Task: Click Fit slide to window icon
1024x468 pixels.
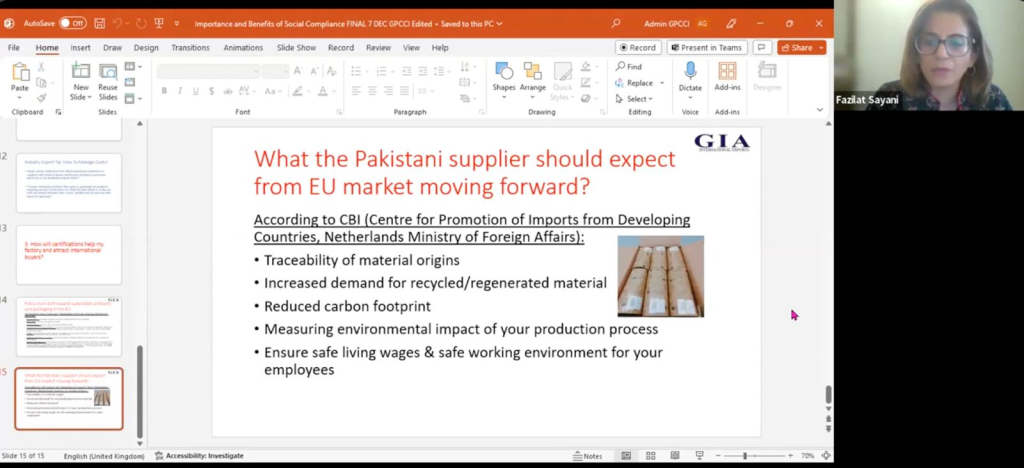Action: tap(825, 456)
